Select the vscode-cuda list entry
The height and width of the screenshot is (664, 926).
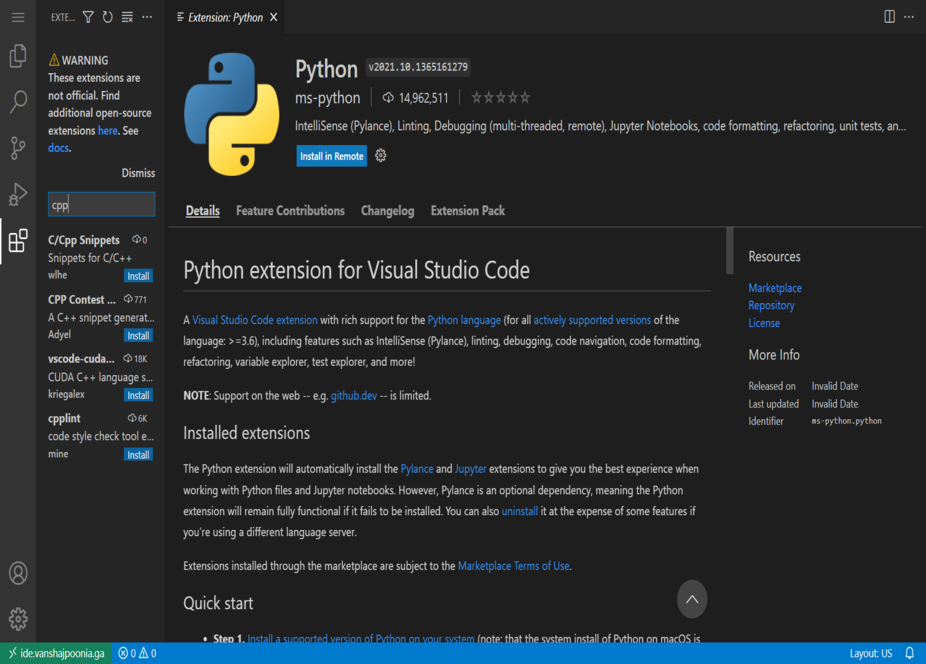(x=100, y=377)
